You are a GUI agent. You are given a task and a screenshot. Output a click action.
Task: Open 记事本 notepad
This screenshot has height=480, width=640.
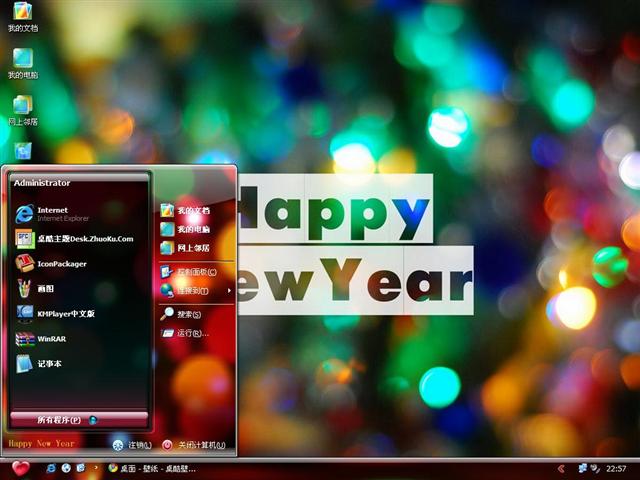coord(80,364)
